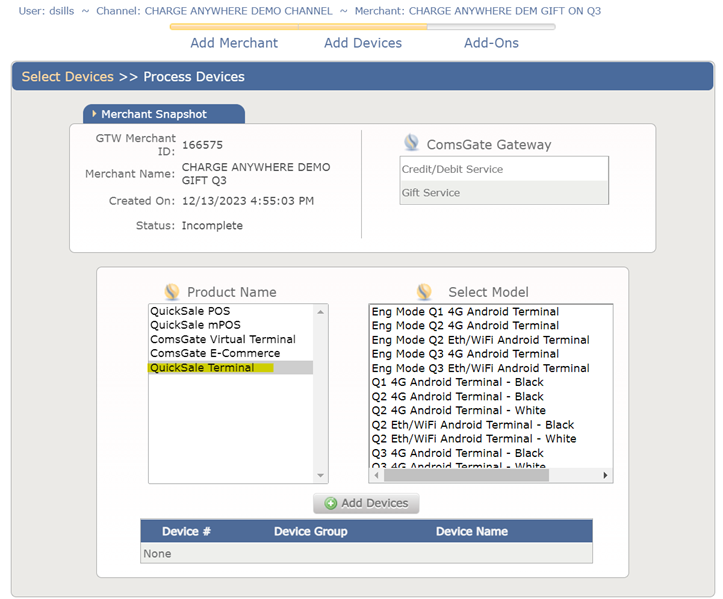This screenshot has width=723, height=599.
Task: Click the lightbulb icon next to Product Name
Action: 171,292
